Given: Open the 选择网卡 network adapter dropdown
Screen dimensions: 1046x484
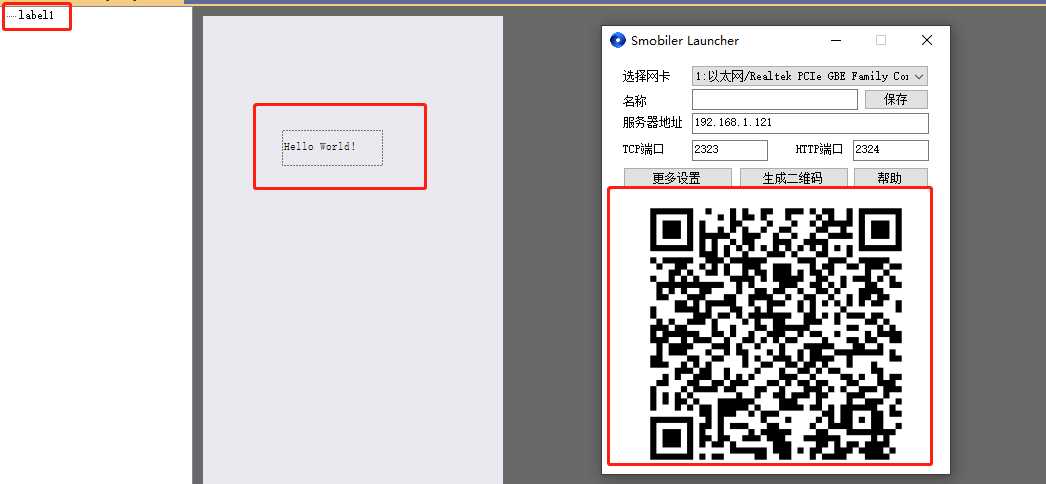Looking at the screenshot, I should coord(810,76).
